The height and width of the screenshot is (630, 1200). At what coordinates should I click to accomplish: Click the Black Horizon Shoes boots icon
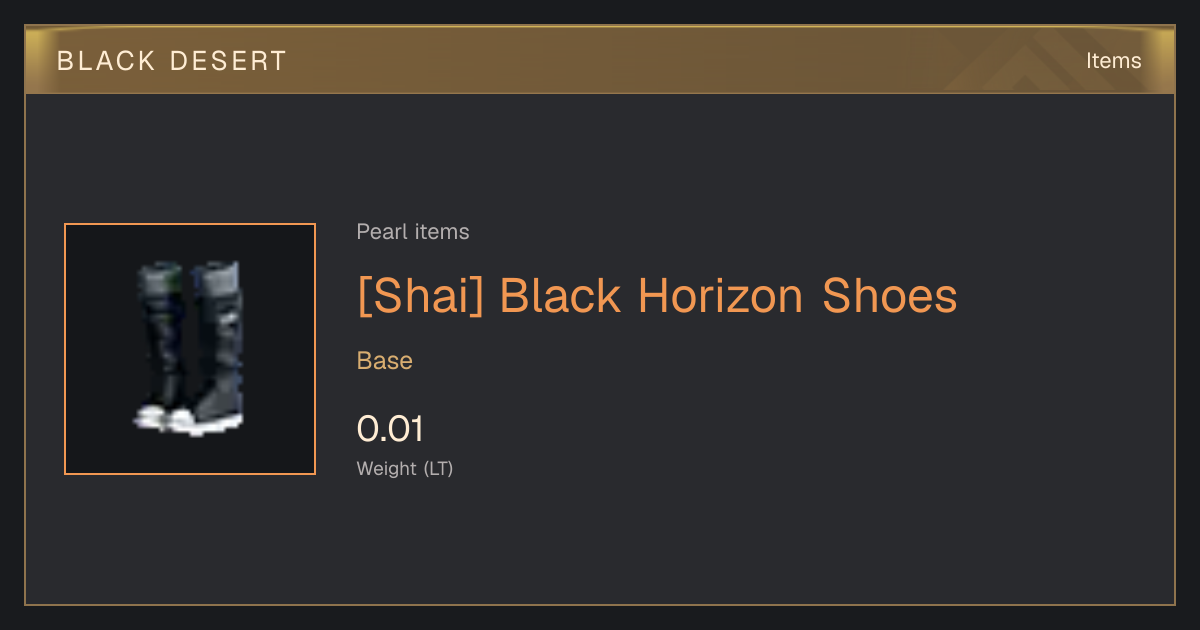click(x=190, y=349)
